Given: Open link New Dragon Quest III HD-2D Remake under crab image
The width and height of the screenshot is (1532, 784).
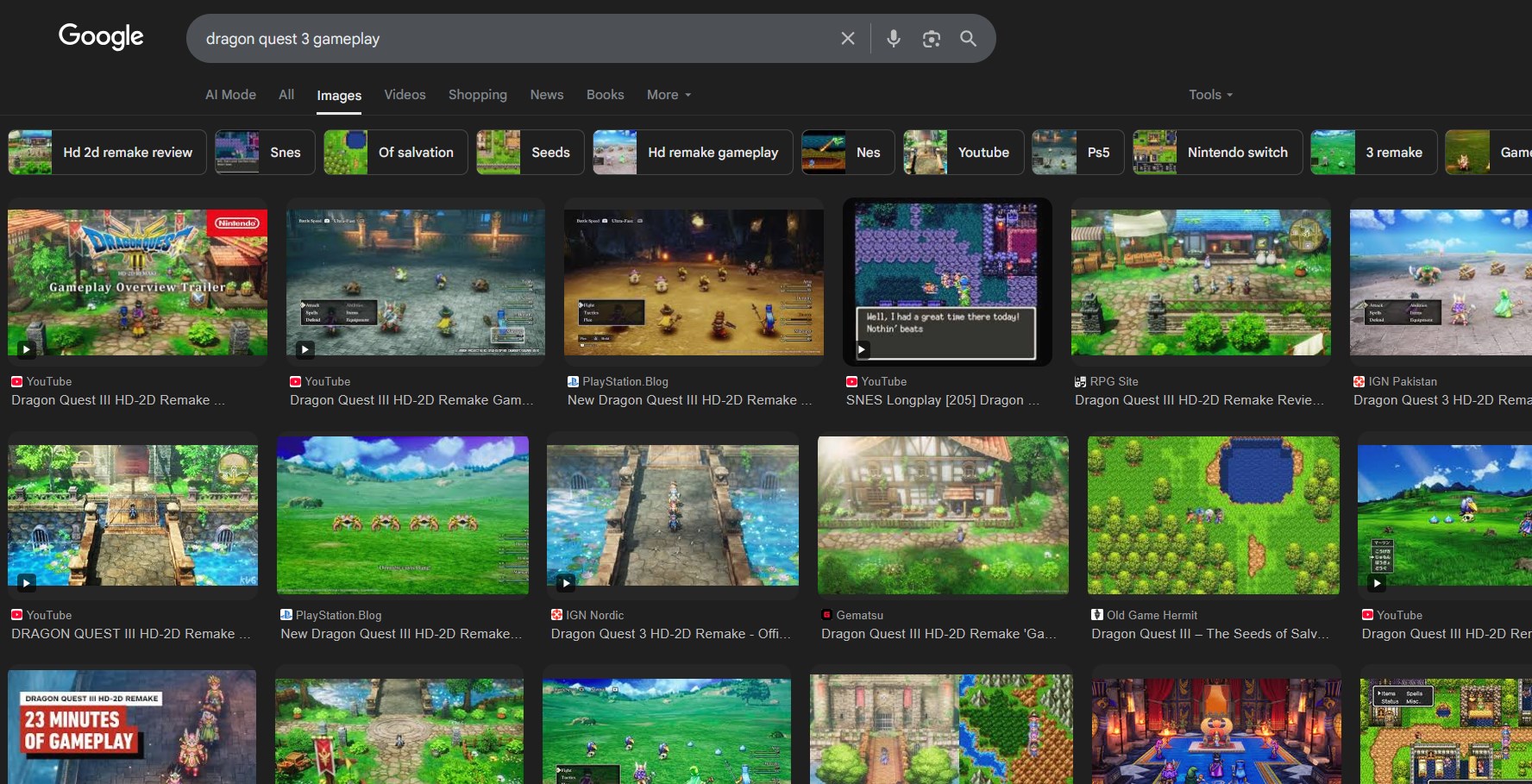Looking at the screenshot, I should (401, 634).
